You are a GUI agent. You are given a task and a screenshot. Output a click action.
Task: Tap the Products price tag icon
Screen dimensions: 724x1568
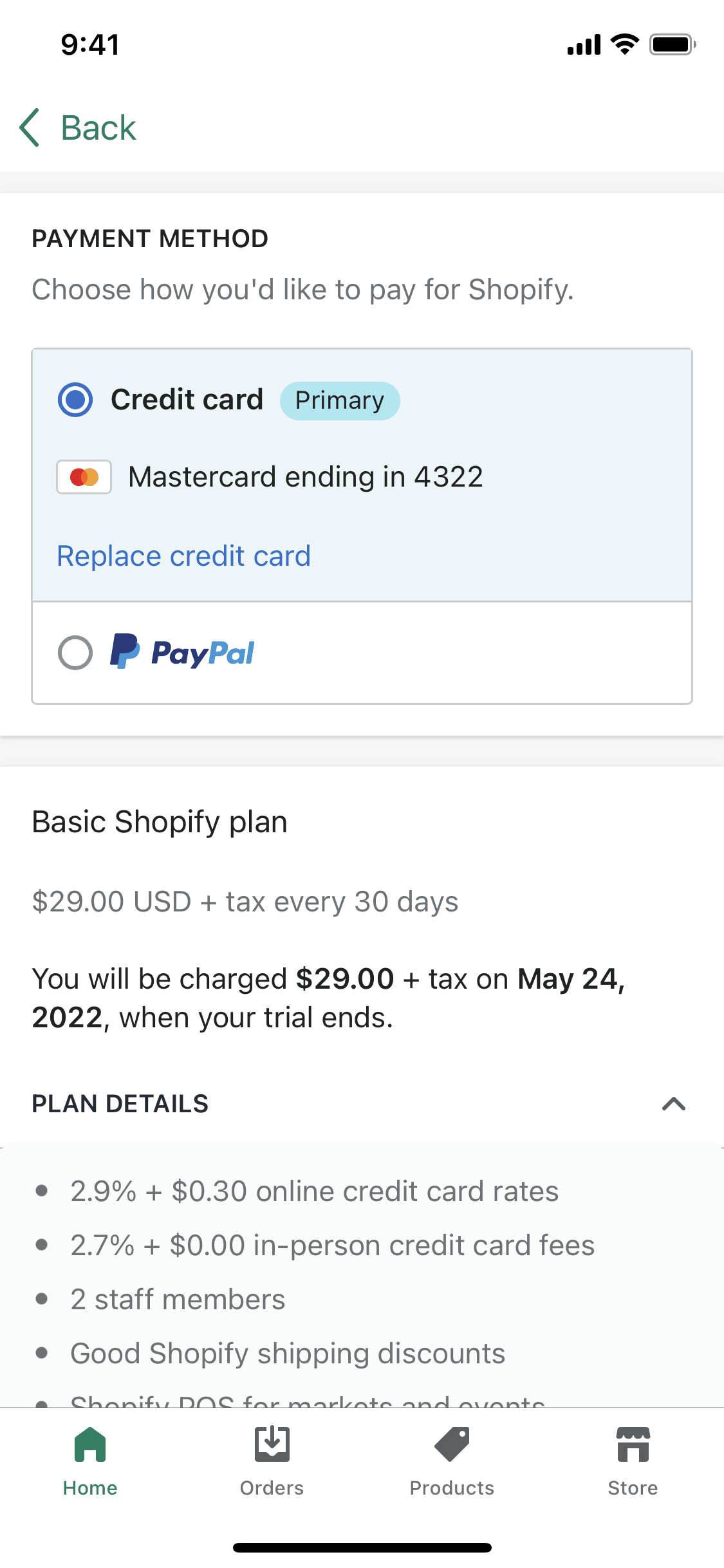(452, 1444)
